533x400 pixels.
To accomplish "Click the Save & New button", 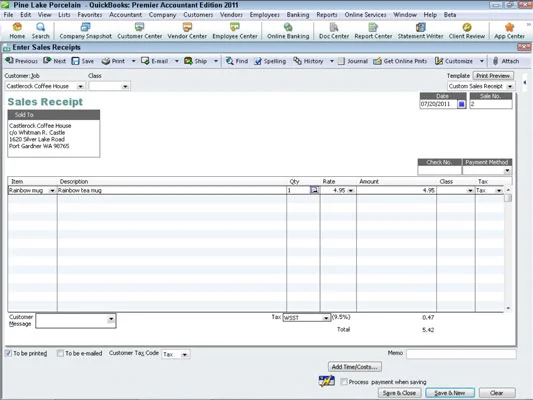I will 450,393.
